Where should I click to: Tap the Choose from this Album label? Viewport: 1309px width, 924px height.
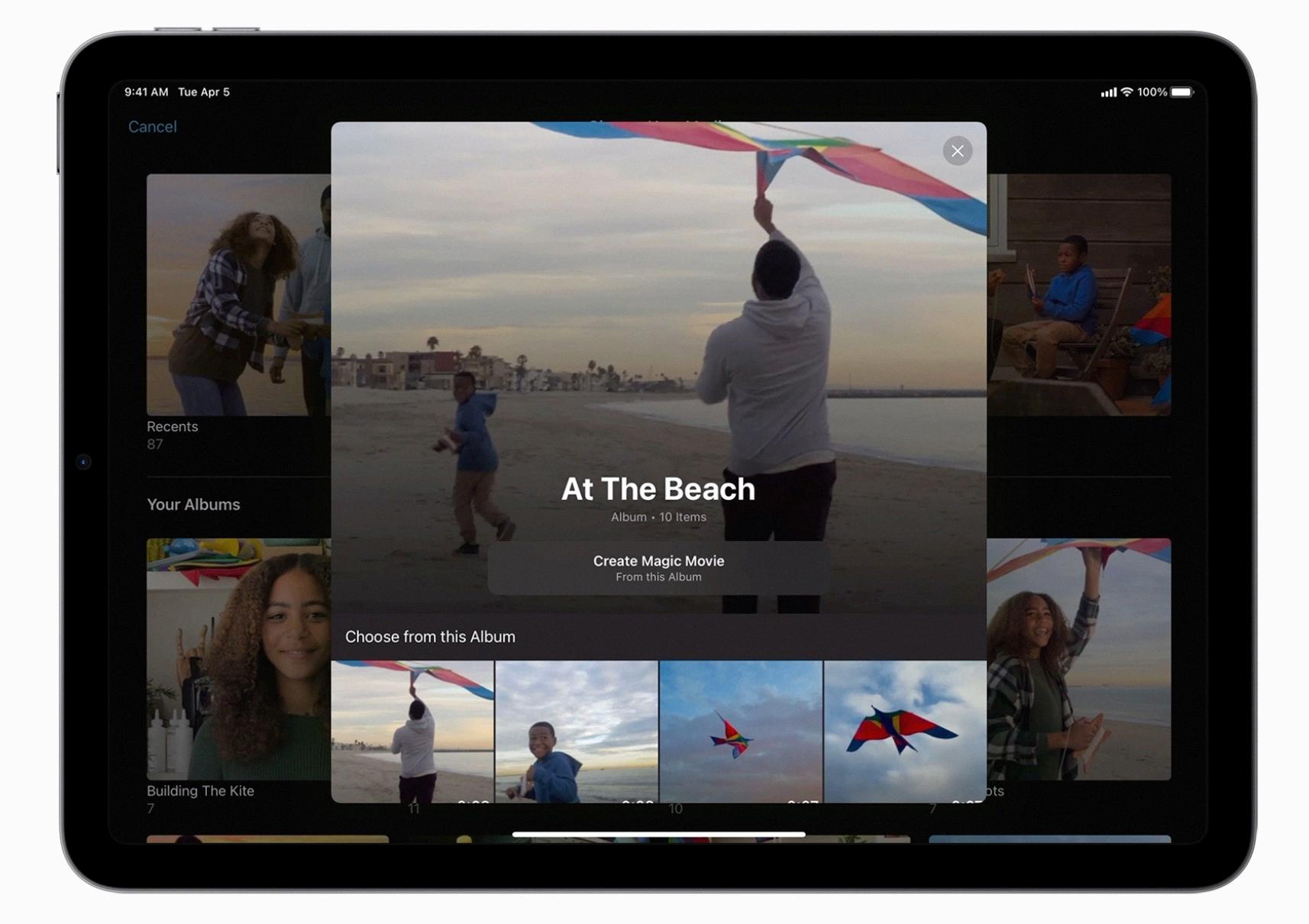pyautogui.click(x=430, y=637)
